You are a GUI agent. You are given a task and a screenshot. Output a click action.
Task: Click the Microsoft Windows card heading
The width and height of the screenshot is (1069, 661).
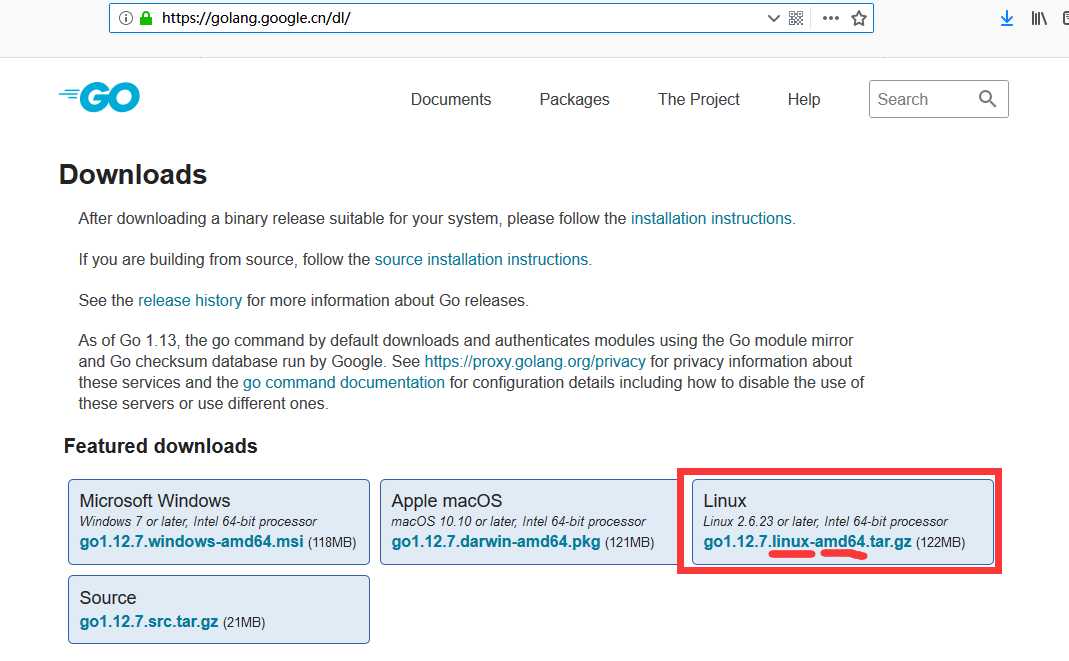[x=155, y=501]
